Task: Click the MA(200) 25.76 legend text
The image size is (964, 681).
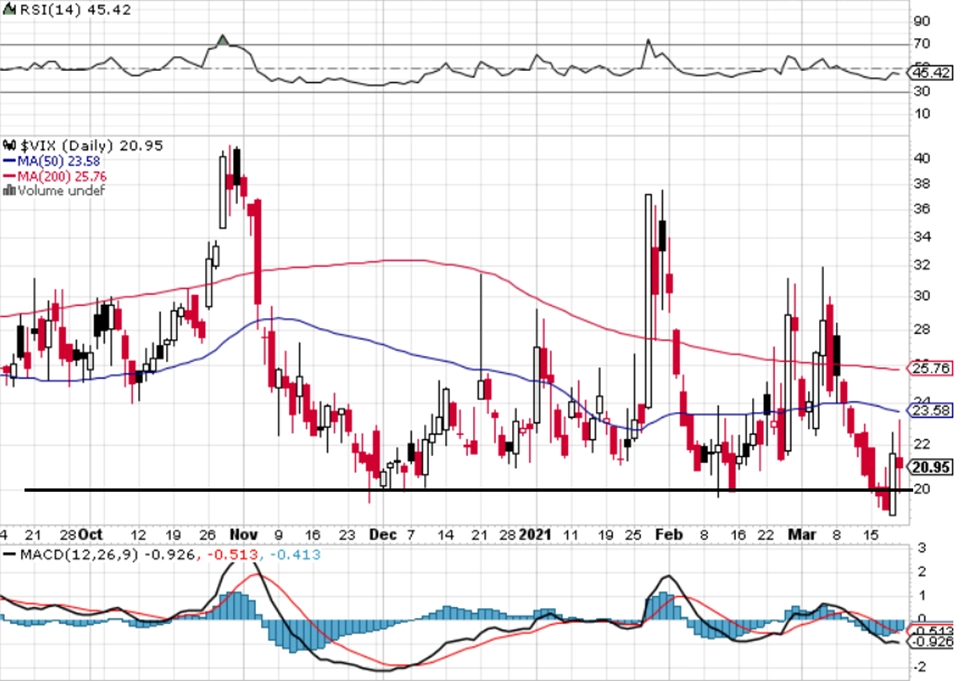Action: 61,176
